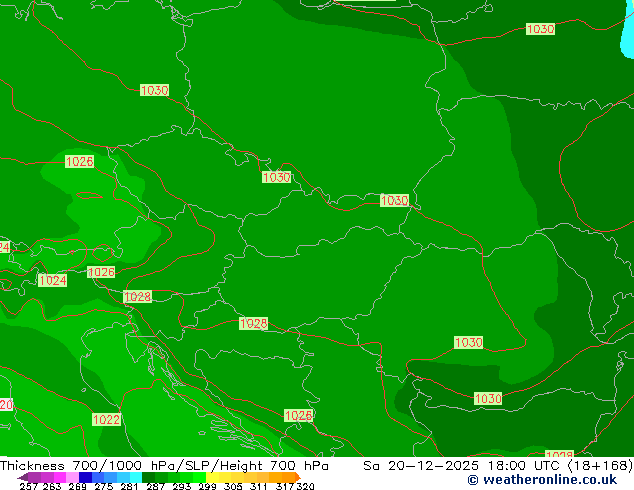Image resolution: width=634 pixels, height=490 pixels.
Task: Select the pale pink legend swatch
Action: [x=72, y=477]
